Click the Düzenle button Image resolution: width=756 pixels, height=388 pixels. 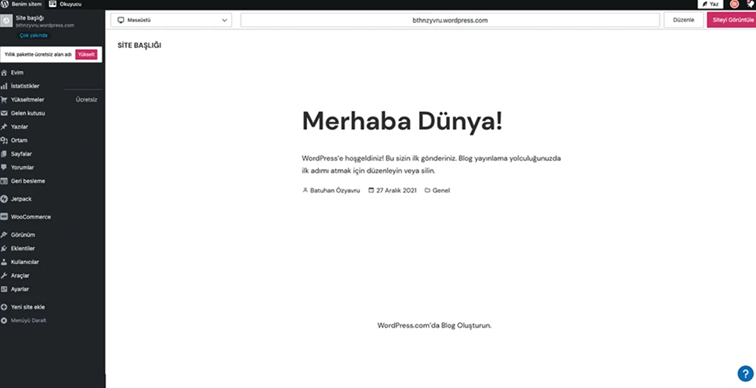pyautogui.click(x=683, y=20)
